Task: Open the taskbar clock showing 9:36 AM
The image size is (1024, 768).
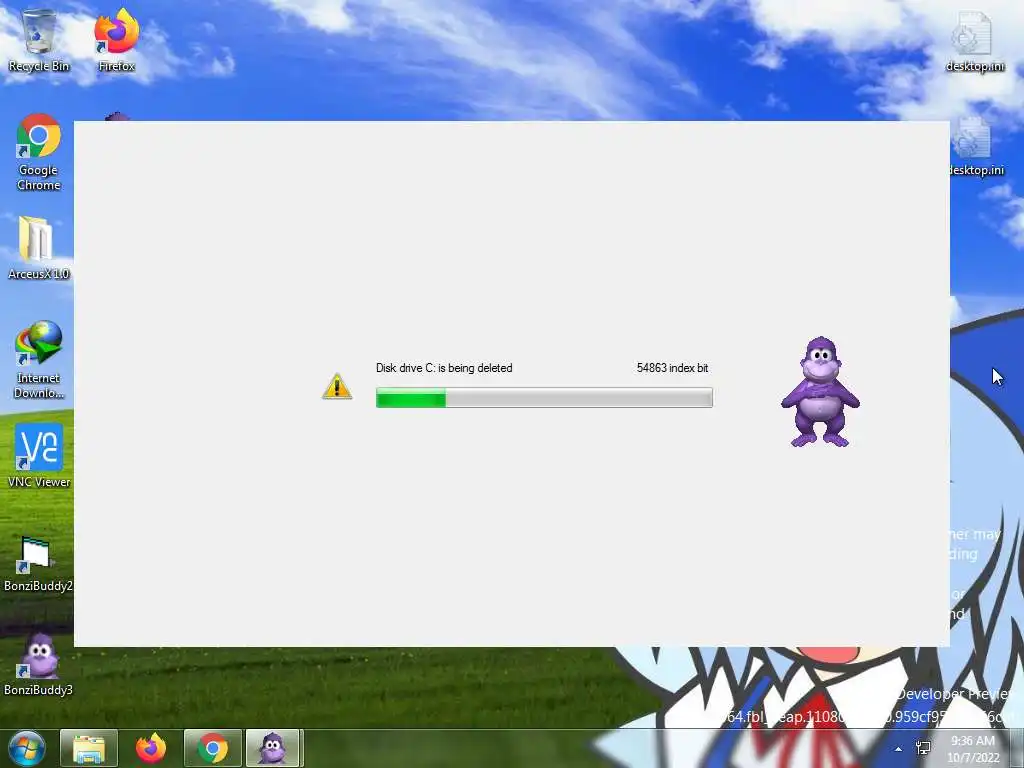Action: 973,749
